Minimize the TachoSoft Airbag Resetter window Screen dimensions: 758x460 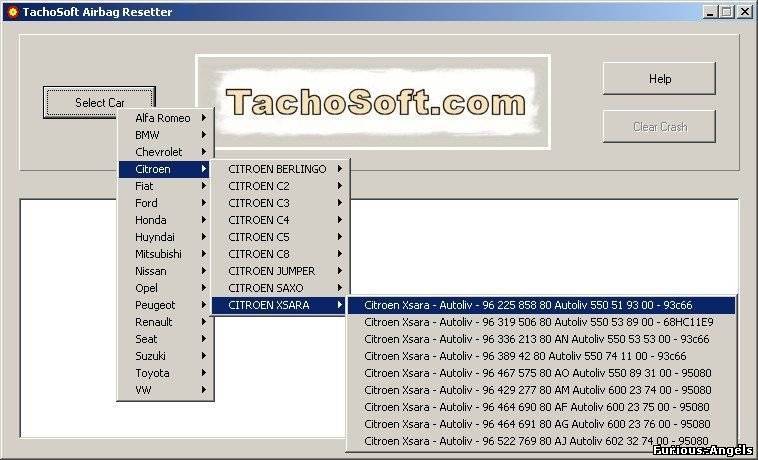(x=710, y=12)
